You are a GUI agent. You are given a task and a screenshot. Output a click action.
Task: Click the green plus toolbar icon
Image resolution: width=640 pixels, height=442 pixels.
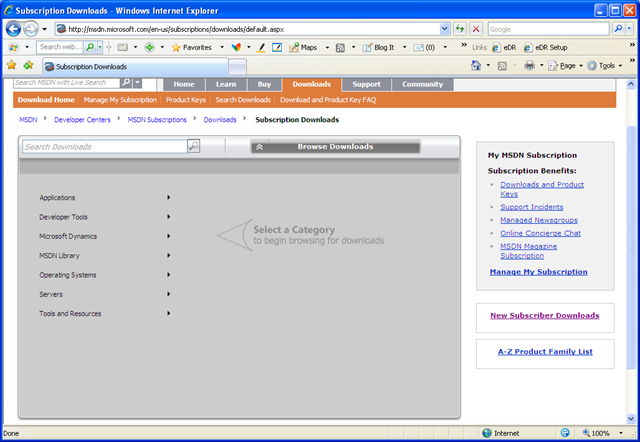click(149, 47)
